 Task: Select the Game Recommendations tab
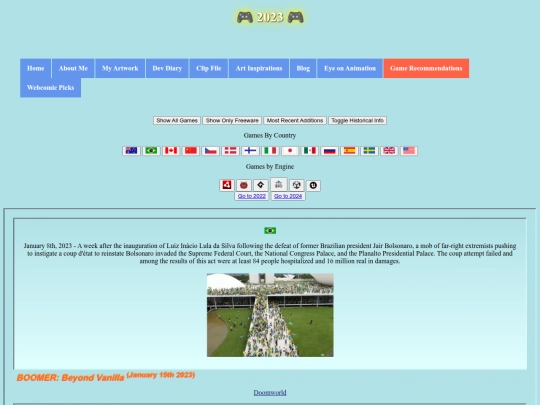[426, 68]
